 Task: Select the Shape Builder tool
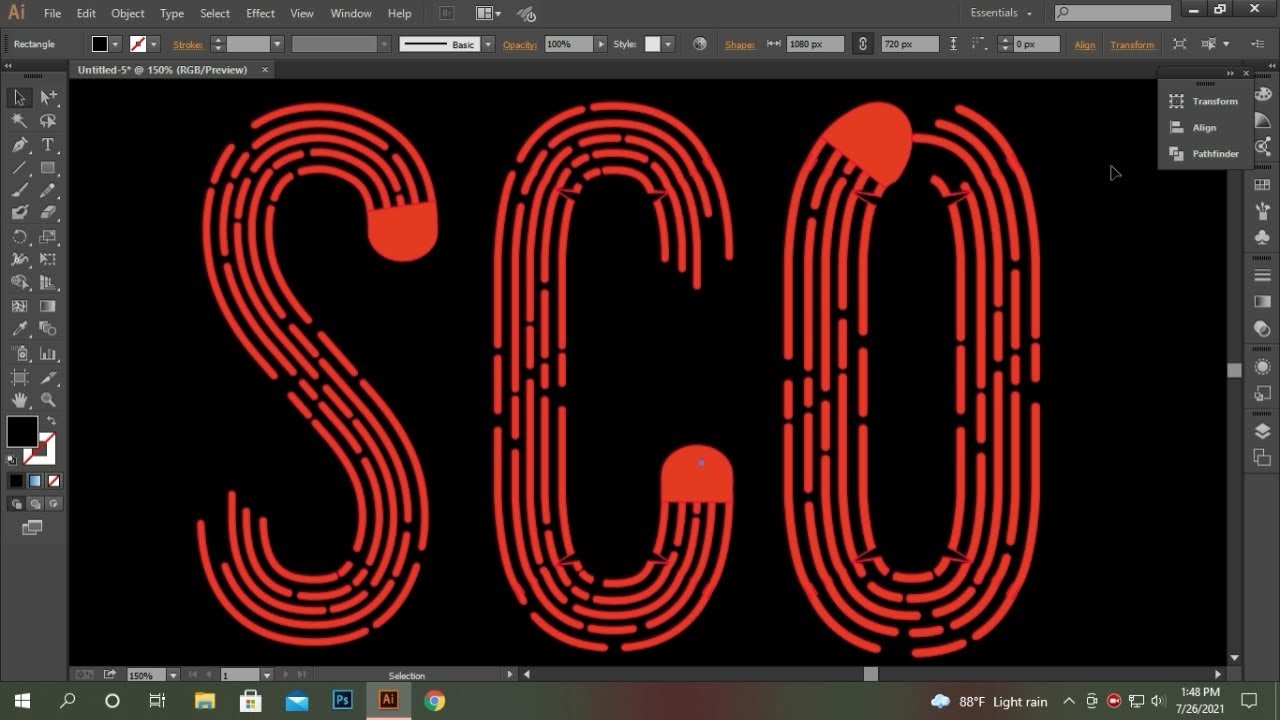tap(19, 283)
